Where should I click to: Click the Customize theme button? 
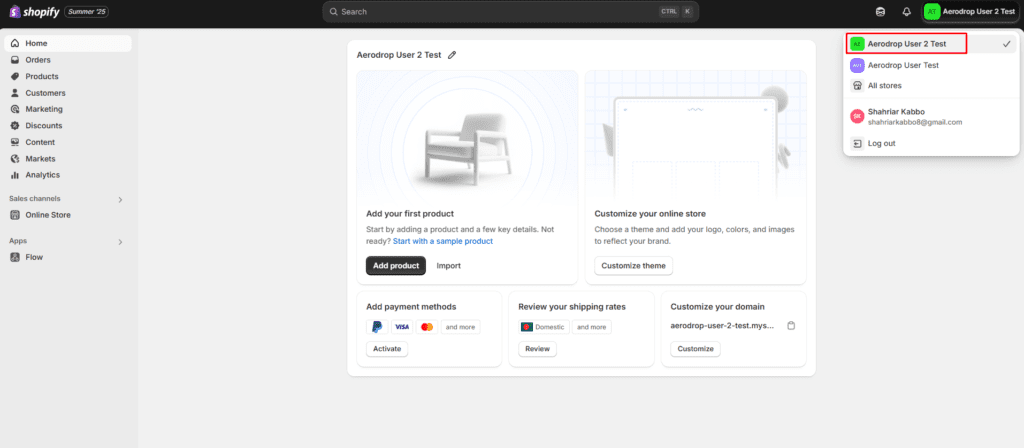pos(633,266)
